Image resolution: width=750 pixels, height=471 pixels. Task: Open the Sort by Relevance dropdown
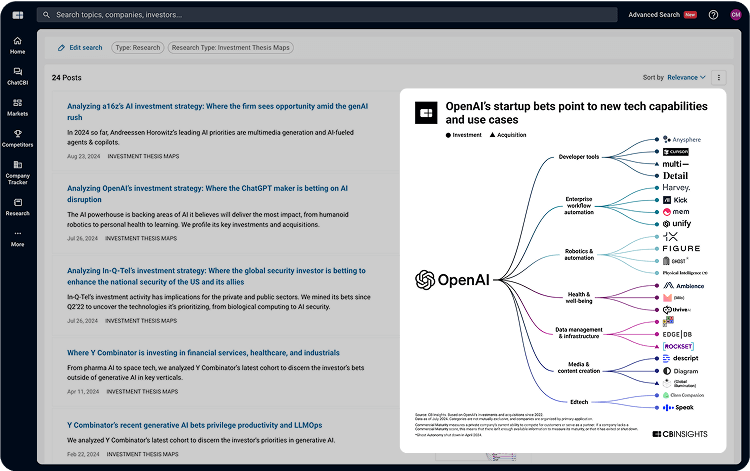[x=686, y=77]
